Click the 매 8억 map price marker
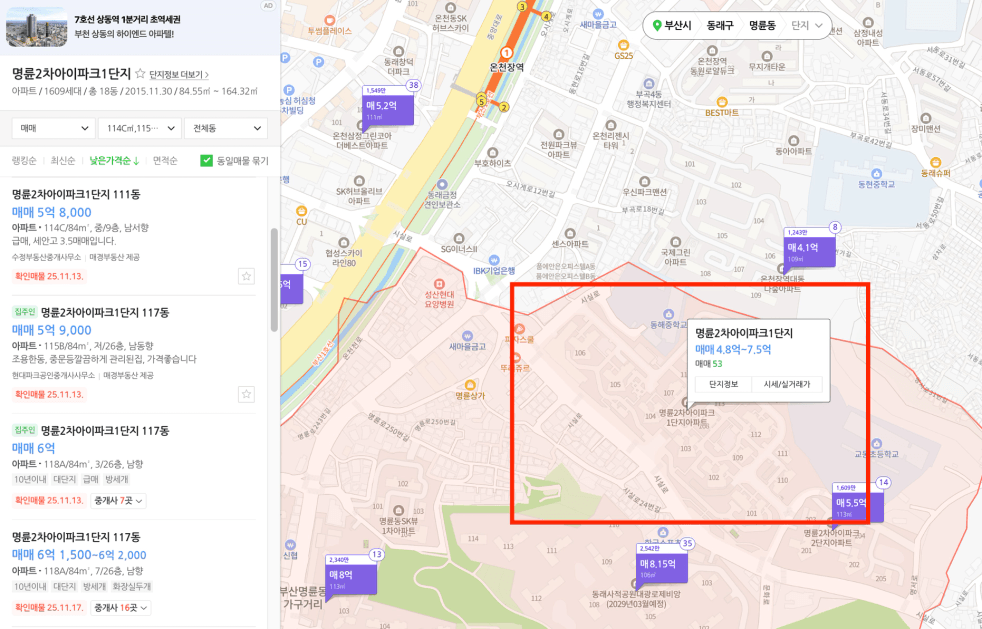 [352, 579]
